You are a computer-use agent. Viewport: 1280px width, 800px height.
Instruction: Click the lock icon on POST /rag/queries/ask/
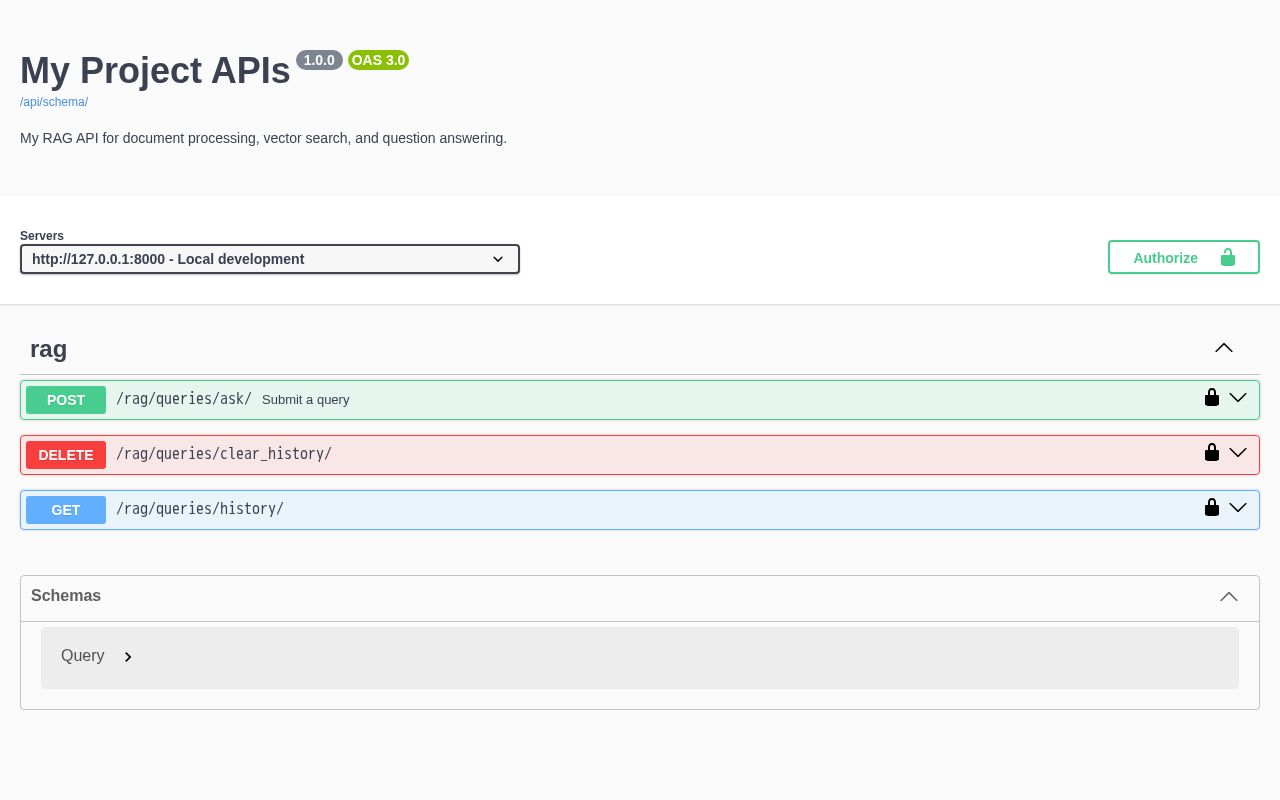(1212, 397)
